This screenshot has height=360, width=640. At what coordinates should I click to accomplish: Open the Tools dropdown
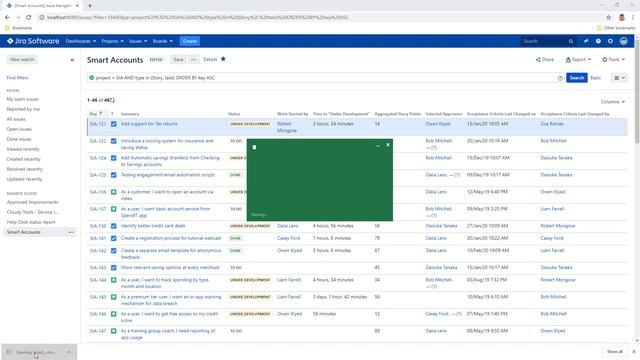point(613,60)
